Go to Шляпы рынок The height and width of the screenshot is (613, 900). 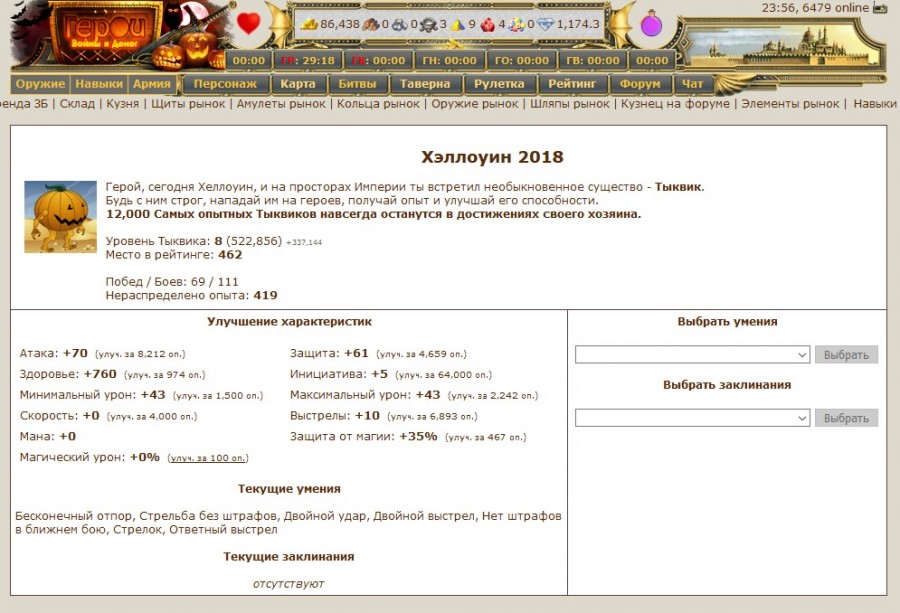569,104
